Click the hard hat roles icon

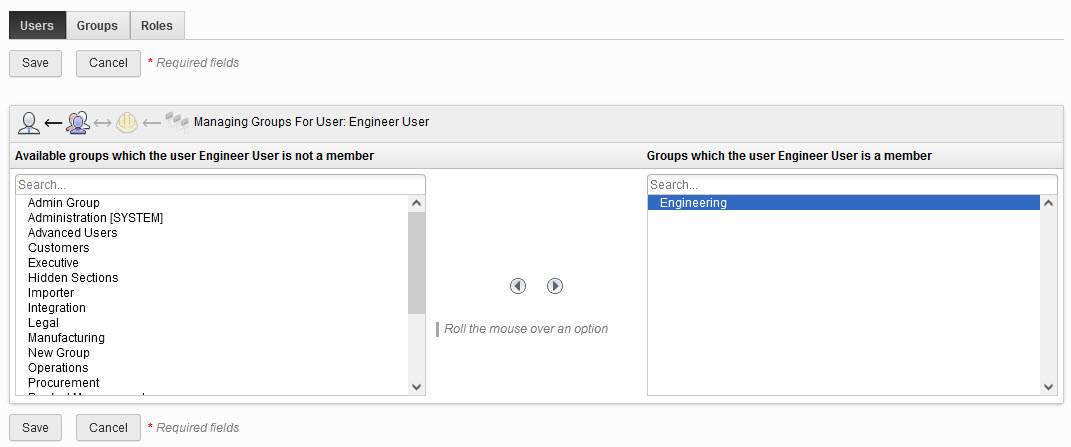[x=126, y=122]
